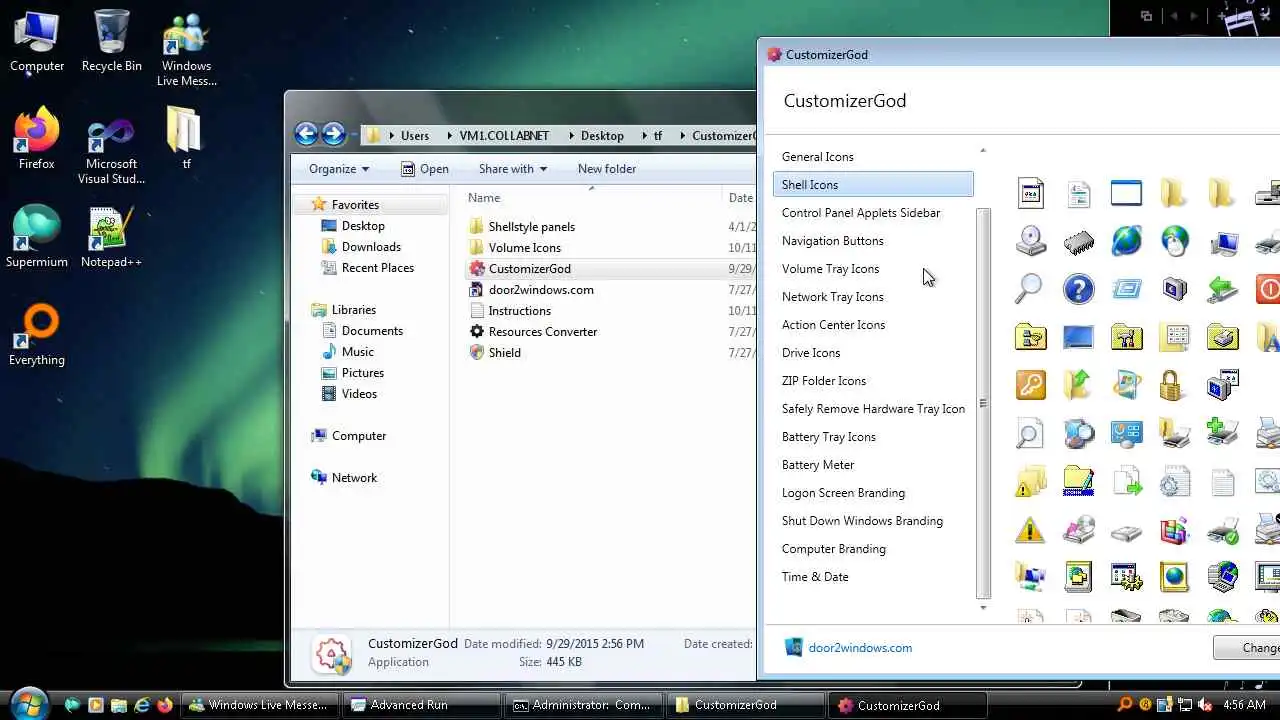This screenshot has height=720, width=1280.
Task: Open the Organize dropdown menu
Action: 339,169
